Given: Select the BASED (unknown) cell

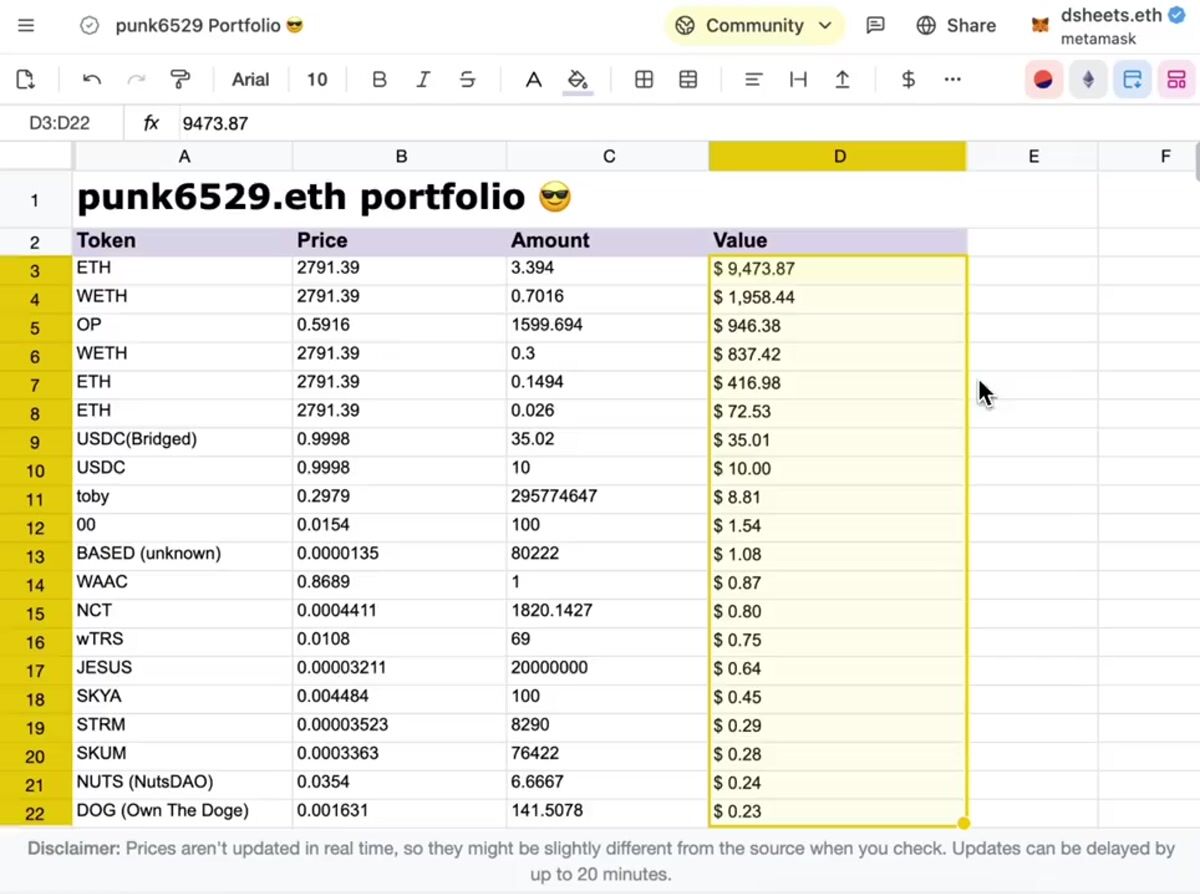Looking at the screenshot, I should pyautogui.click(x=184, y=554).
